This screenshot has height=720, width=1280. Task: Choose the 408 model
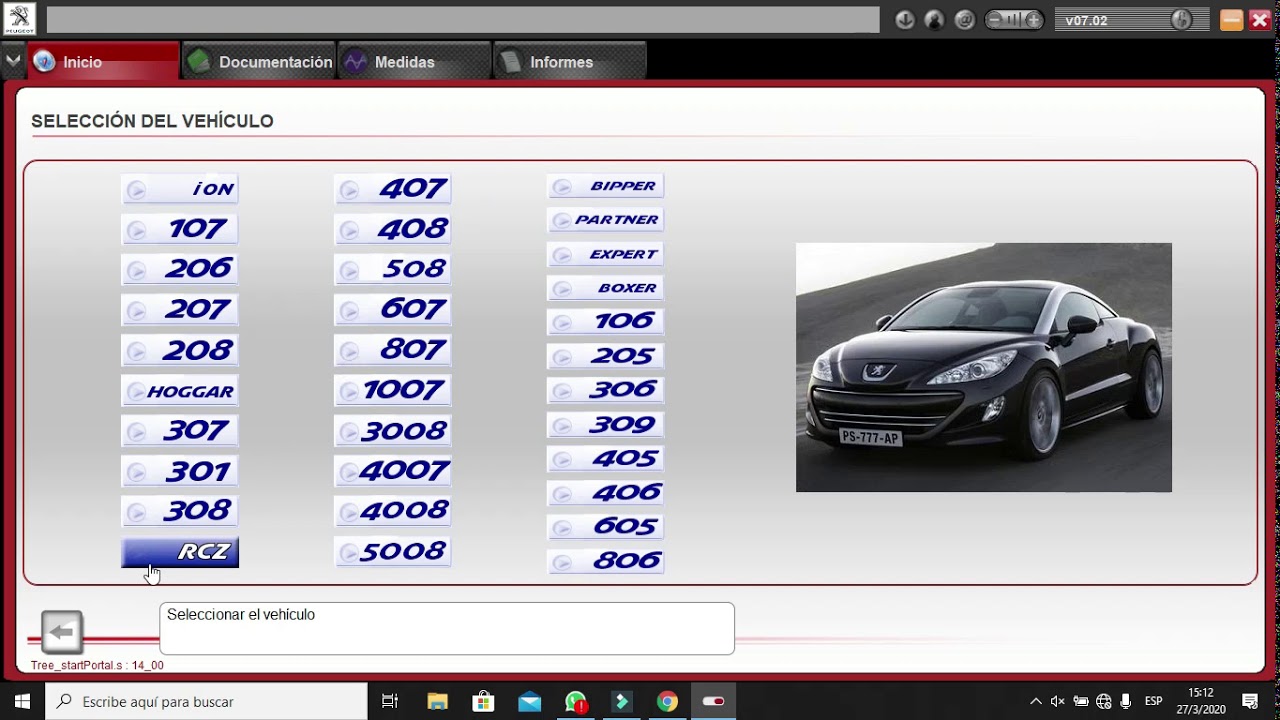(393, 229)
